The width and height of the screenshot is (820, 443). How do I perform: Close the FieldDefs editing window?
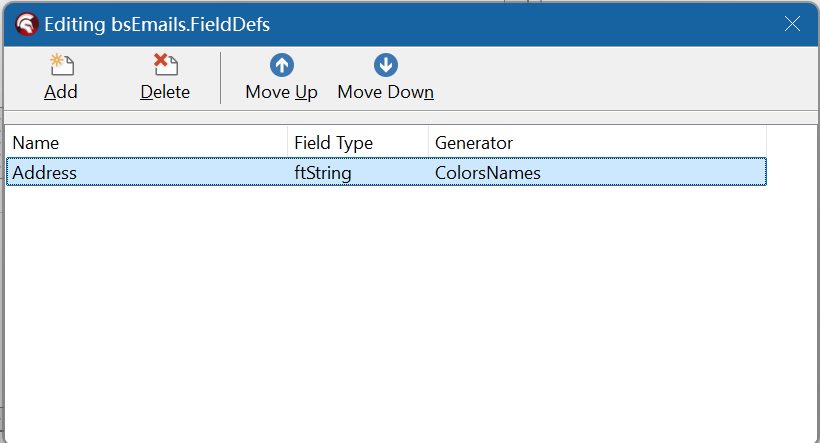point(792,24)
